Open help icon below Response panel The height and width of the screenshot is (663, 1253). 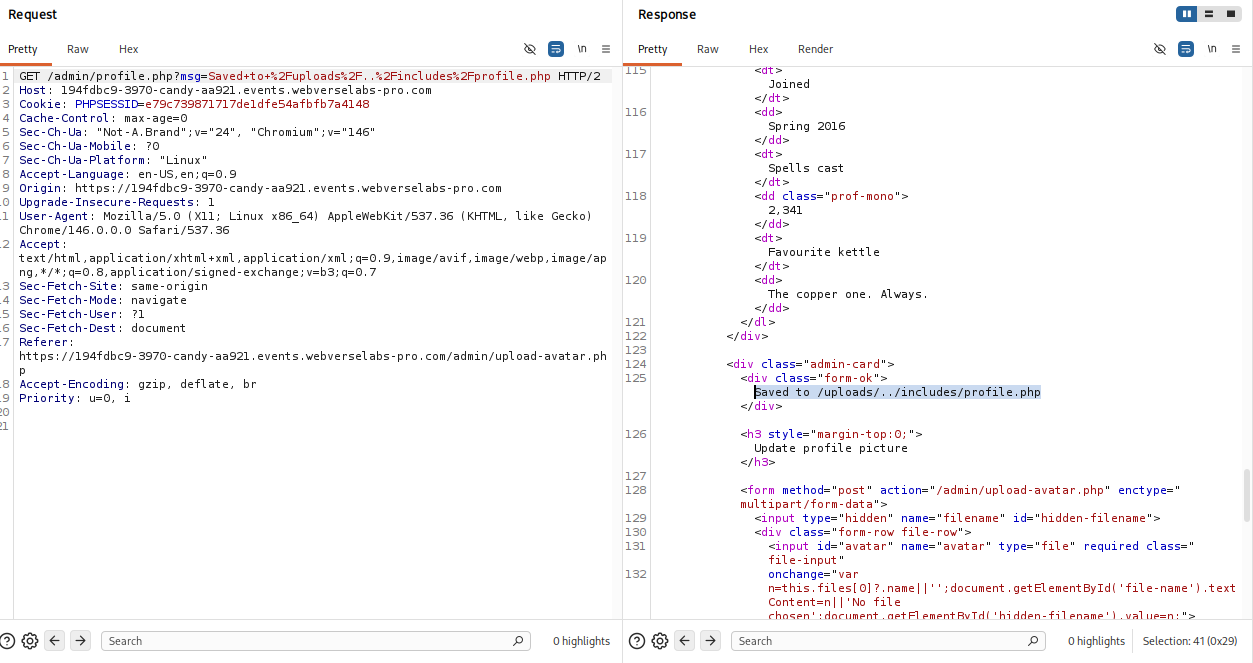[x=638, y=641]
